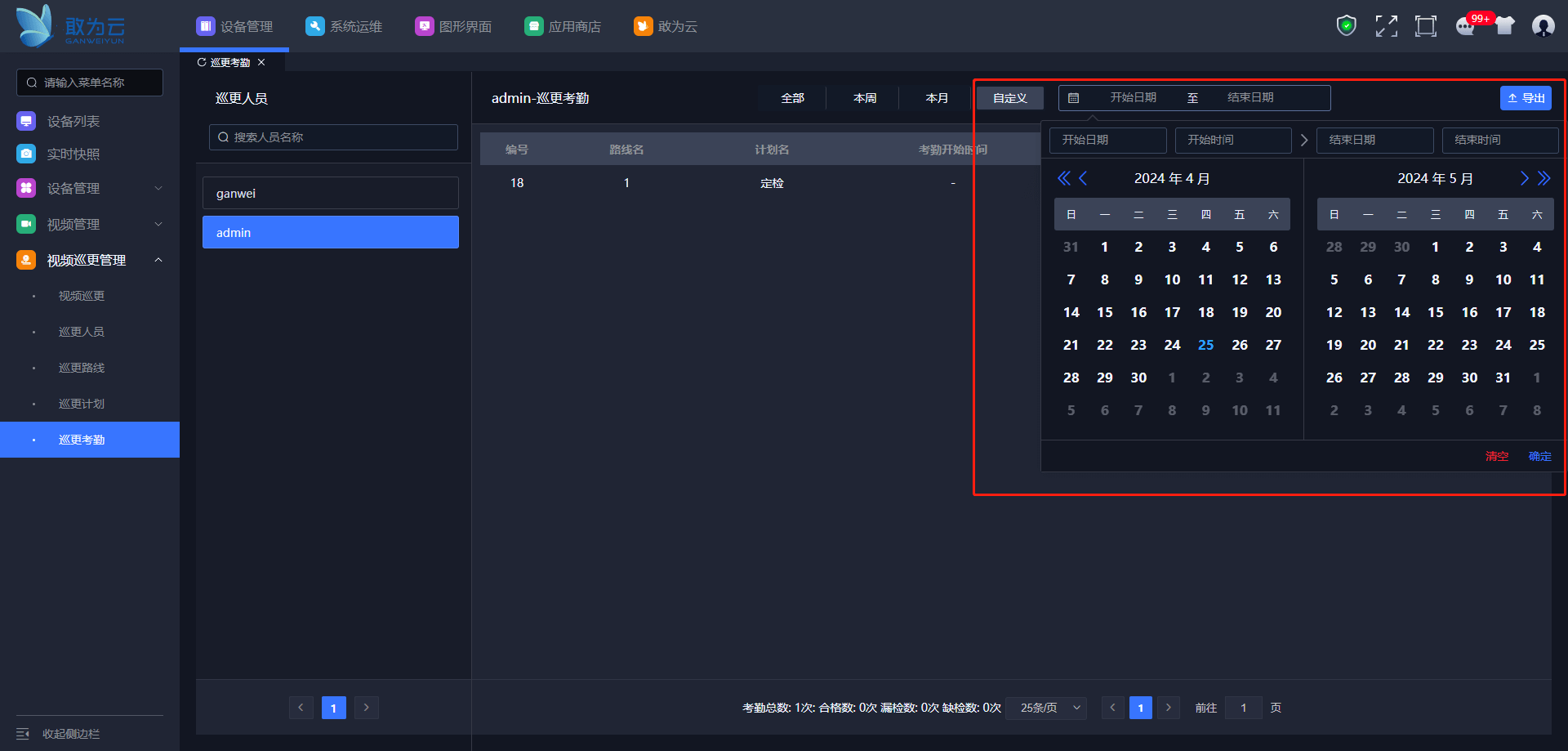
Task: Click the 请输入菜单名称 search field
Action: [90, 83]
